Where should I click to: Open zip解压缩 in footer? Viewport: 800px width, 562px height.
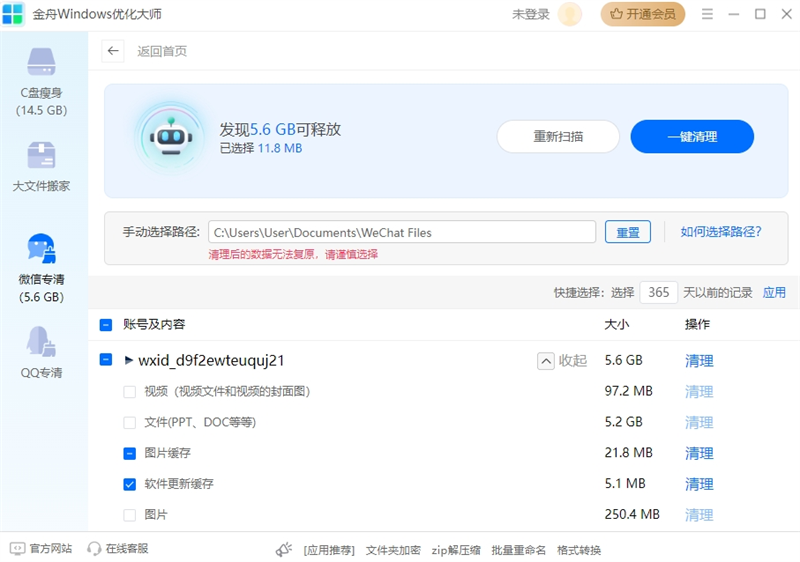[x=456, y=550]
